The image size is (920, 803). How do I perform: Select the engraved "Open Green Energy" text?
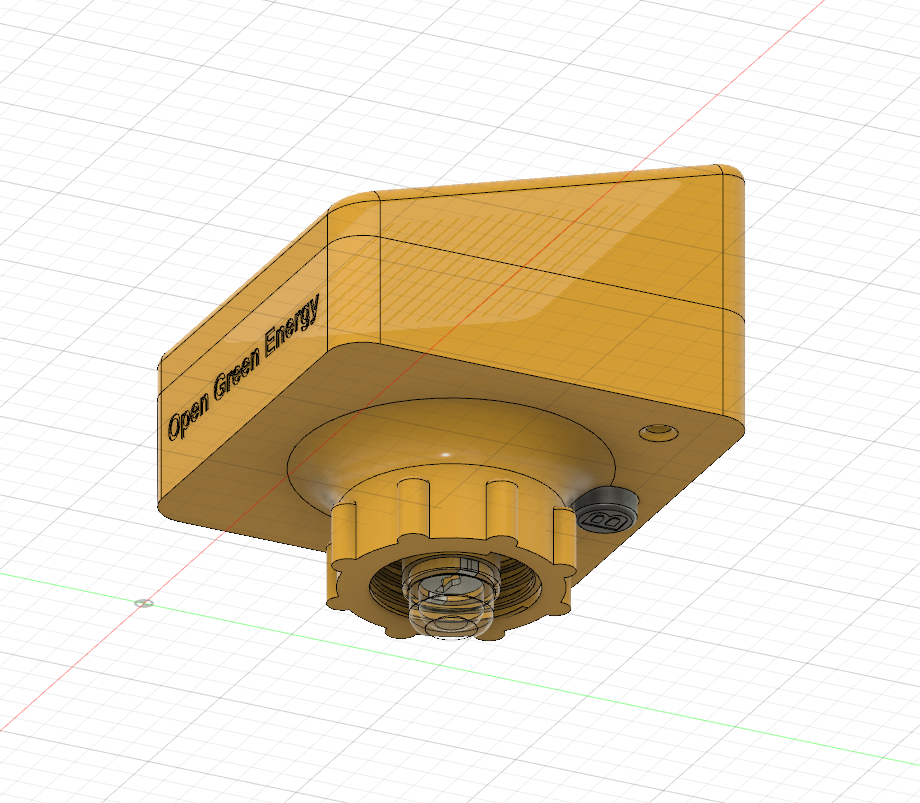(x=243, y=367)
